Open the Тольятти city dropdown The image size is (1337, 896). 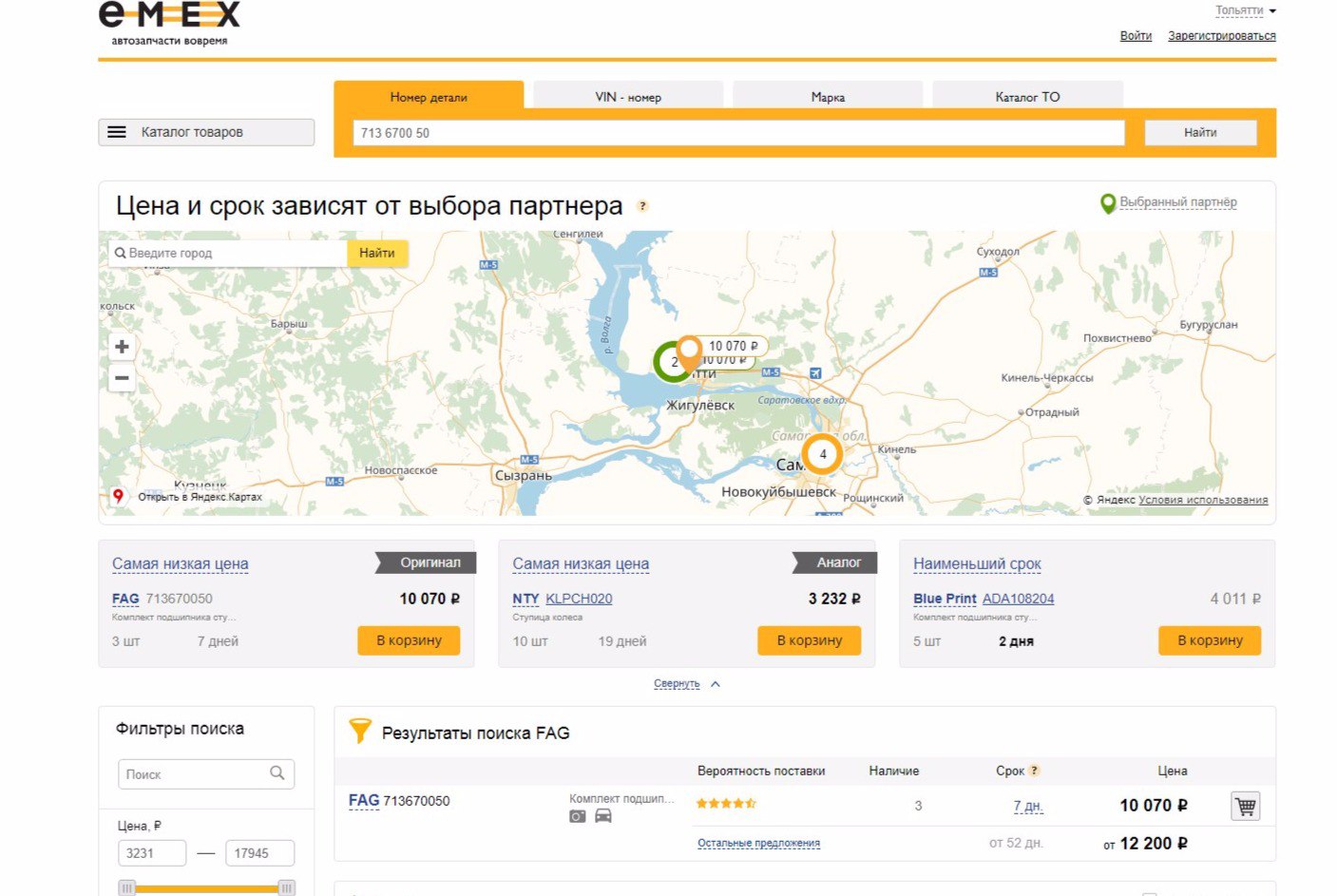1246,10
